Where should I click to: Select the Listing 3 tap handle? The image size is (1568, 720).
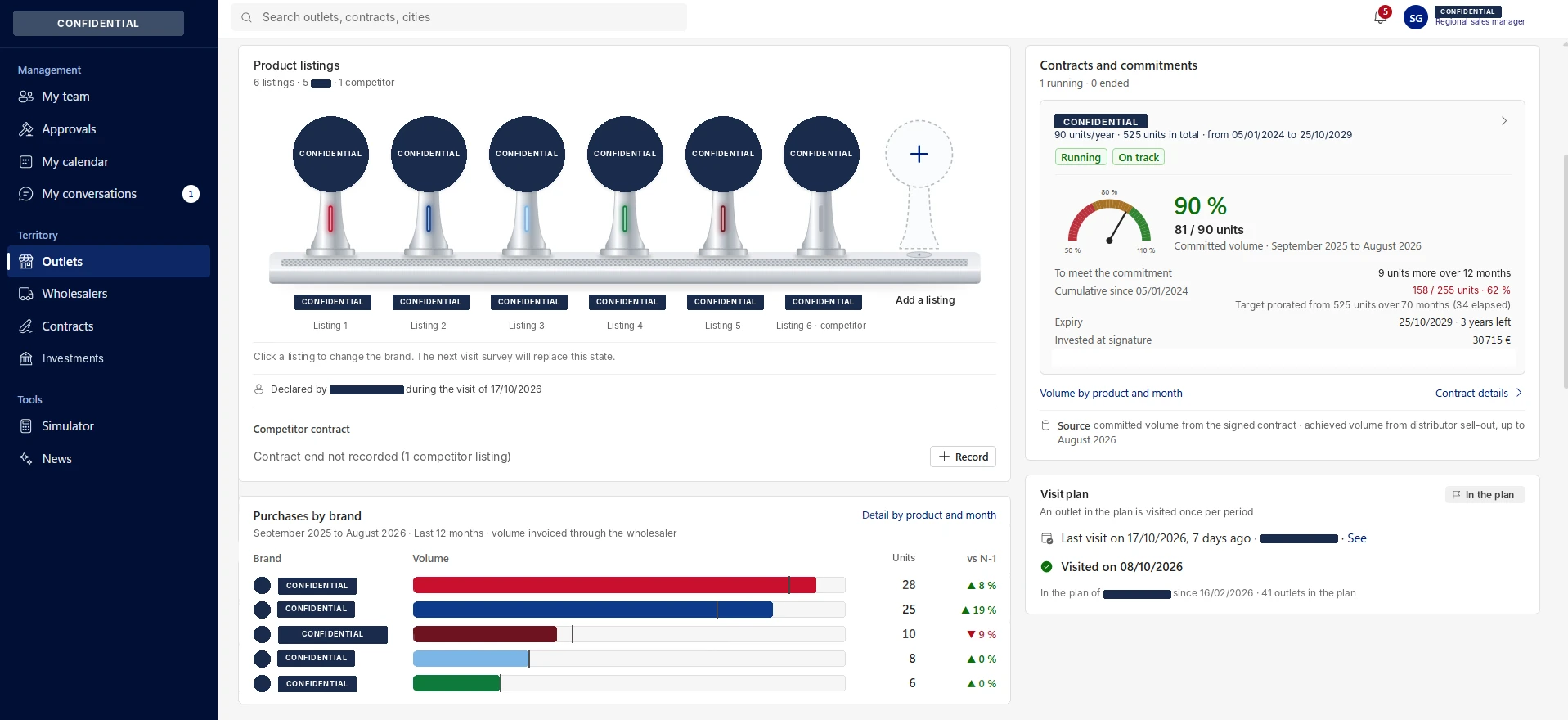point(527,188)
